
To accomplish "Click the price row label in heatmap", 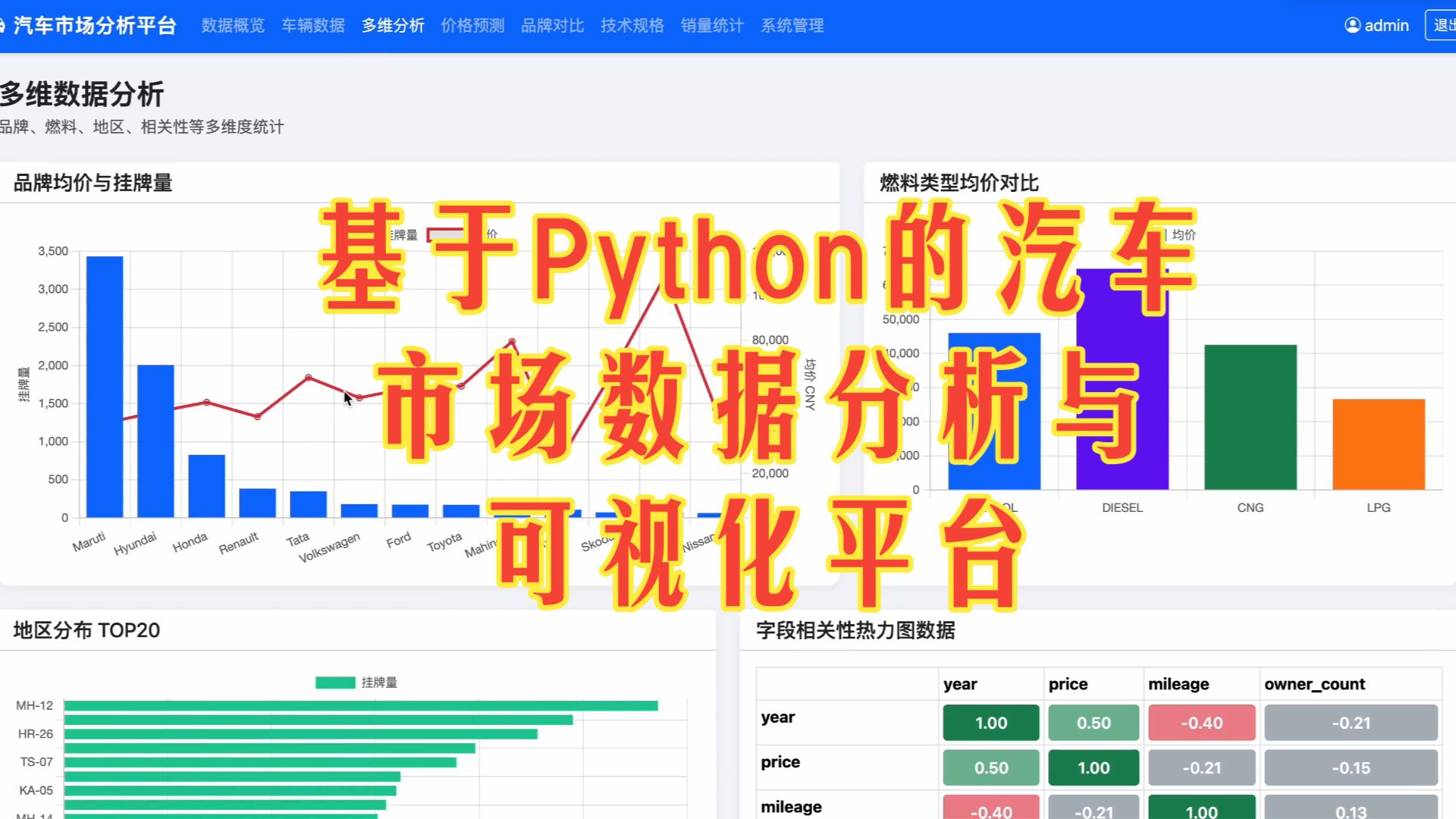I will pos(780,762).
